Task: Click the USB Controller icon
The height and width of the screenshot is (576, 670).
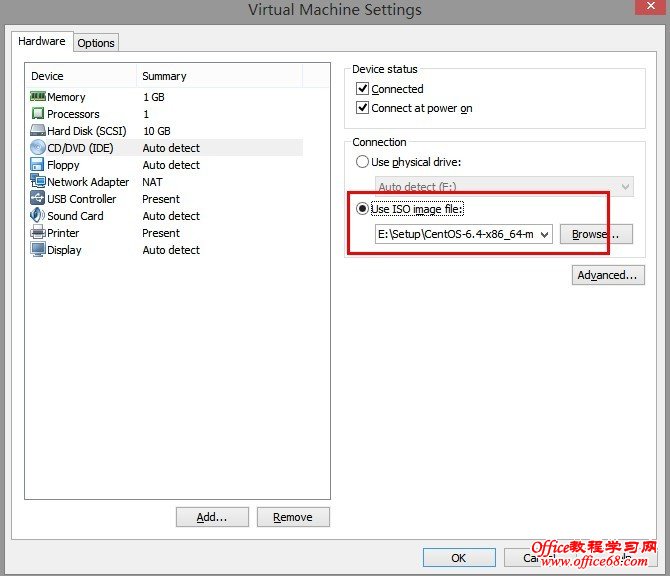Action: coord(38,198)
